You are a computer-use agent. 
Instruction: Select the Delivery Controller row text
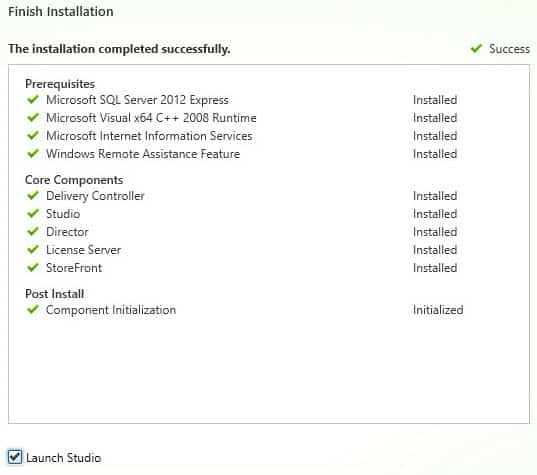(95, 196)
